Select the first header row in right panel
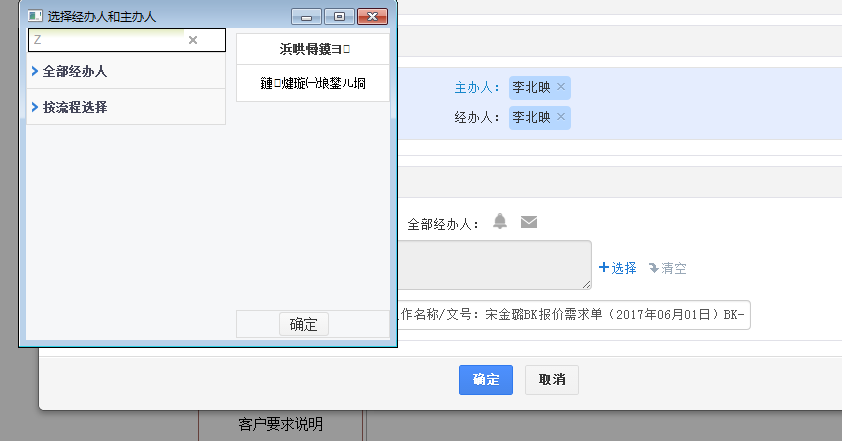 point(313,48)
